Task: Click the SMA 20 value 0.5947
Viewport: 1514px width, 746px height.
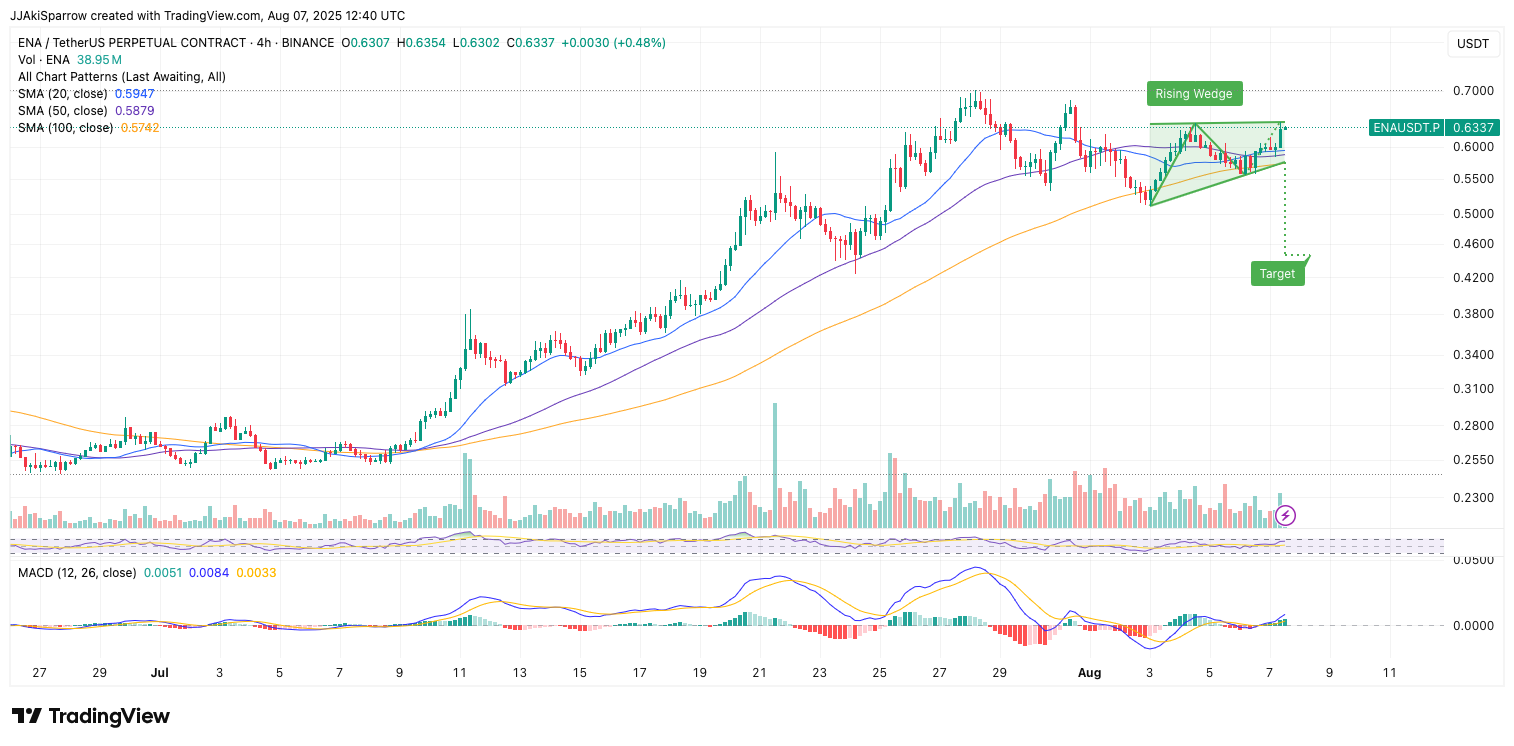Action: [135, 93]
